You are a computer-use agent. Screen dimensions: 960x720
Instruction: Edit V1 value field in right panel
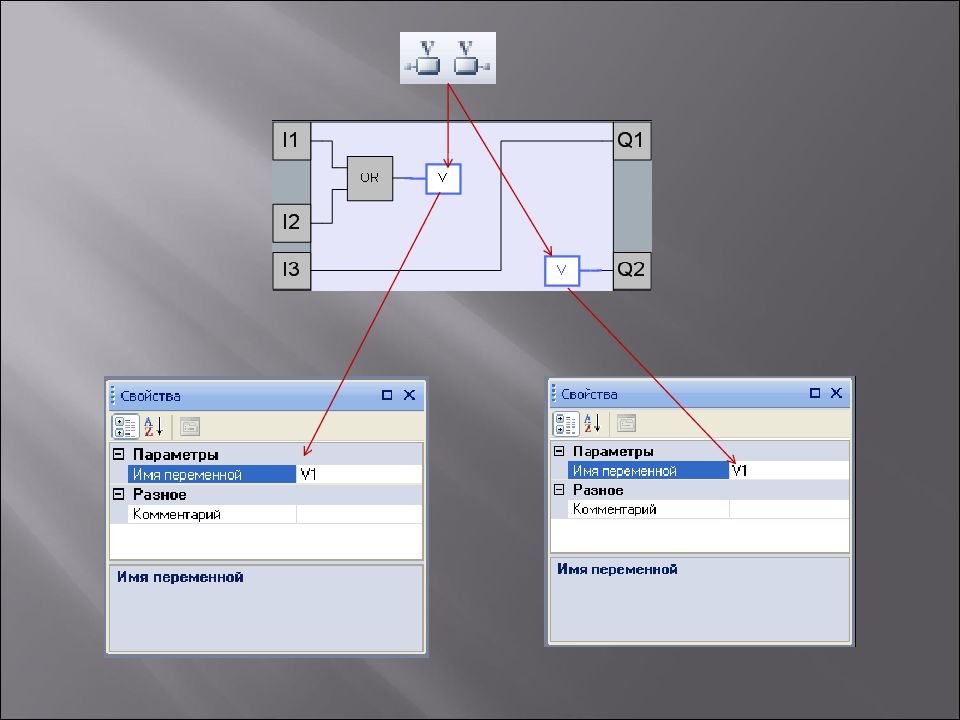click(x=789, y=470)
